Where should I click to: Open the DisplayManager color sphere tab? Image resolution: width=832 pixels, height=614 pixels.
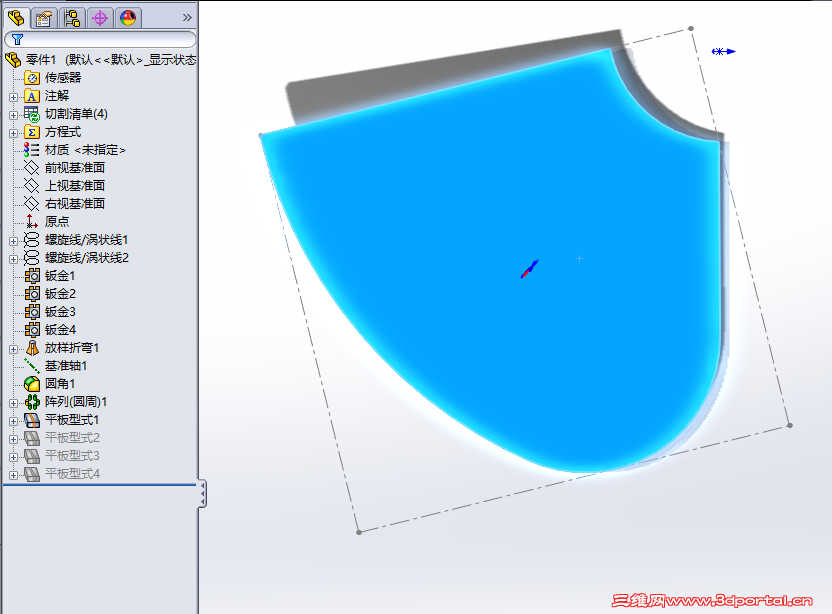click(128, 18)
